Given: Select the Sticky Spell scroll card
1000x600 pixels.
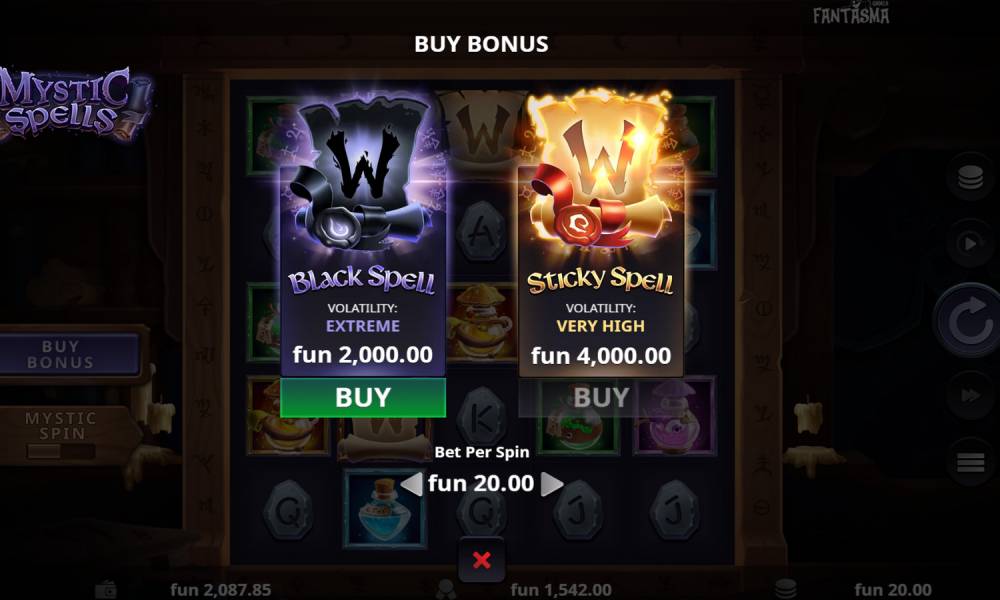Looking at the screenshot, I should (x=601, y=236).
